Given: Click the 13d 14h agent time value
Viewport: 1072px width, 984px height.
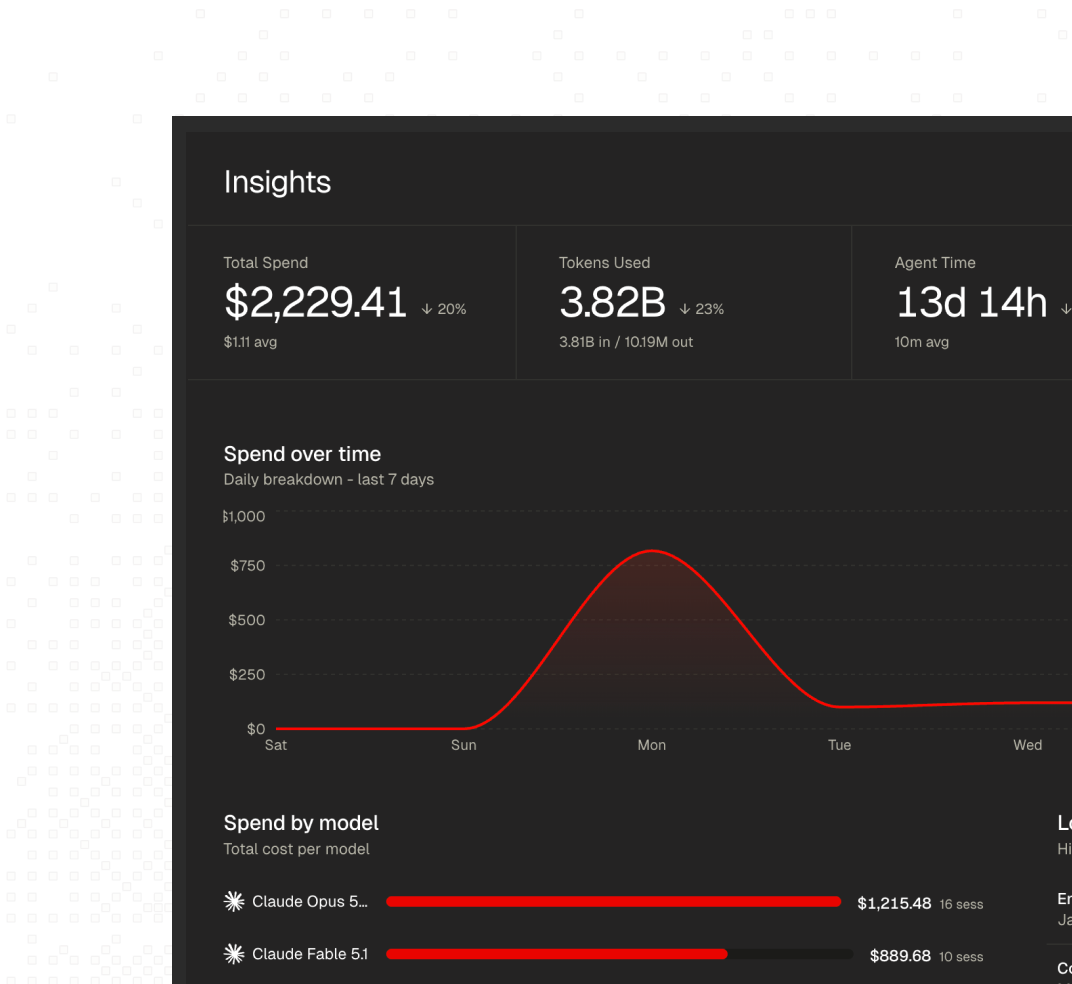Looking at the screenshot, I should (x=971, y=302).
